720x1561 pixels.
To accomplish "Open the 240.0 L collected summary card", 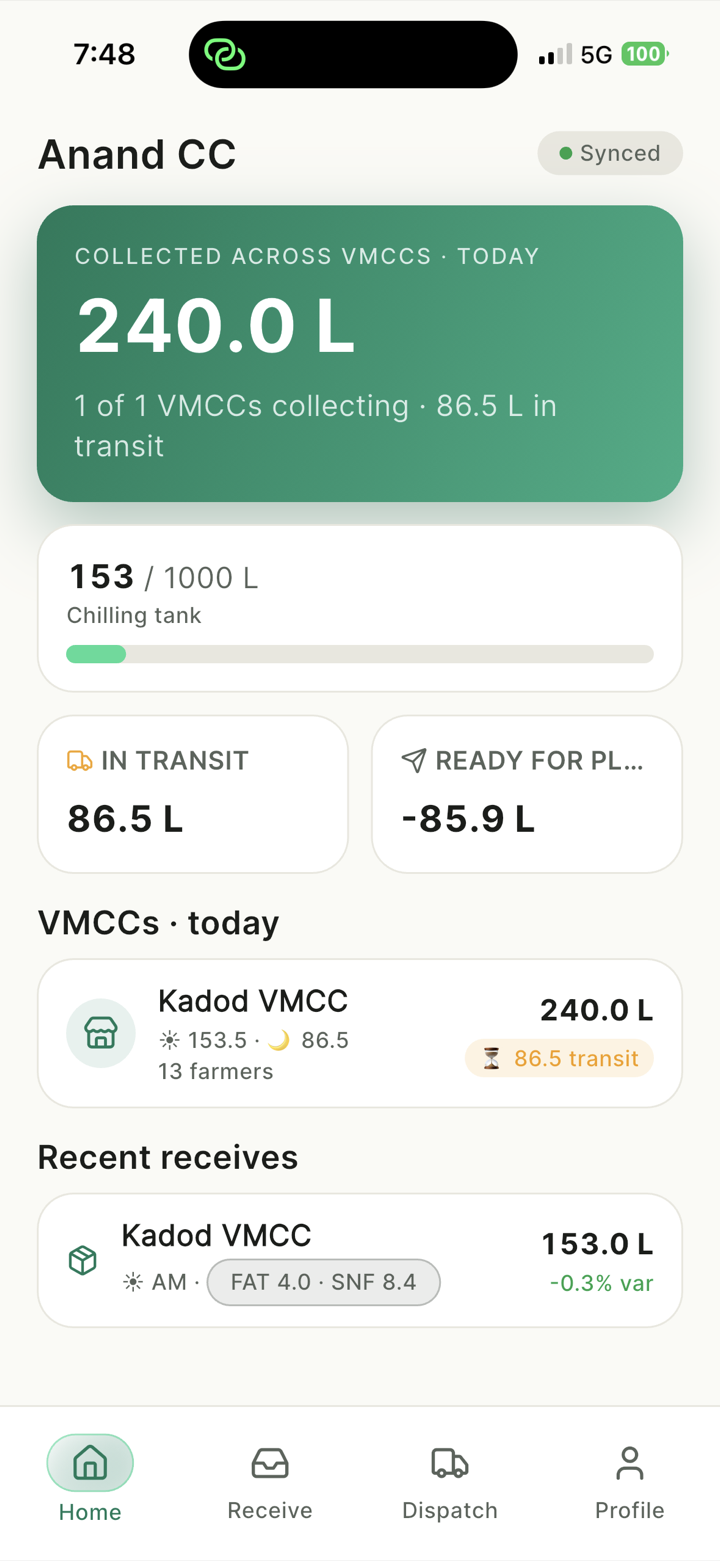I will 360,353.
